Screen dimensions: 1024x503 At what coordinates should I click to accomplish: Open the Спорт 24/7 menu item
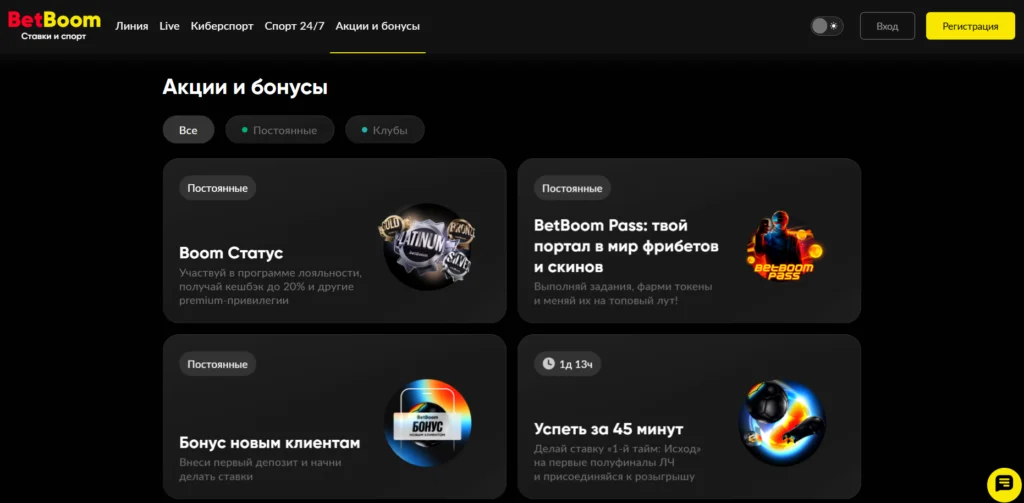click(x=295, y=26)
